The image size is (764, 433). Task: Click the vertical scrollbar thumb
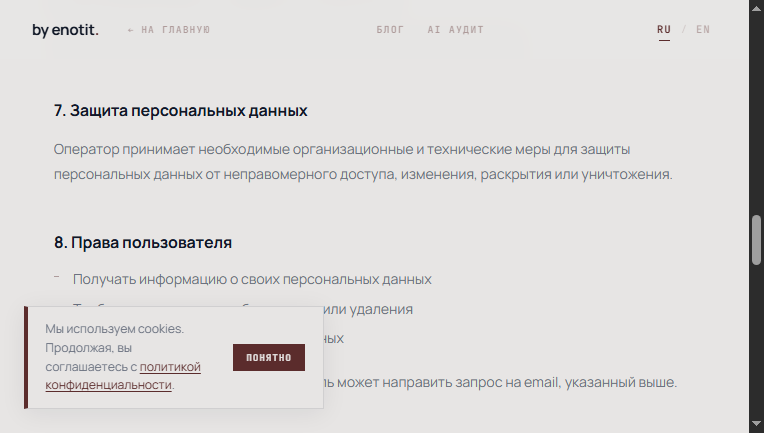pos(756,236)
